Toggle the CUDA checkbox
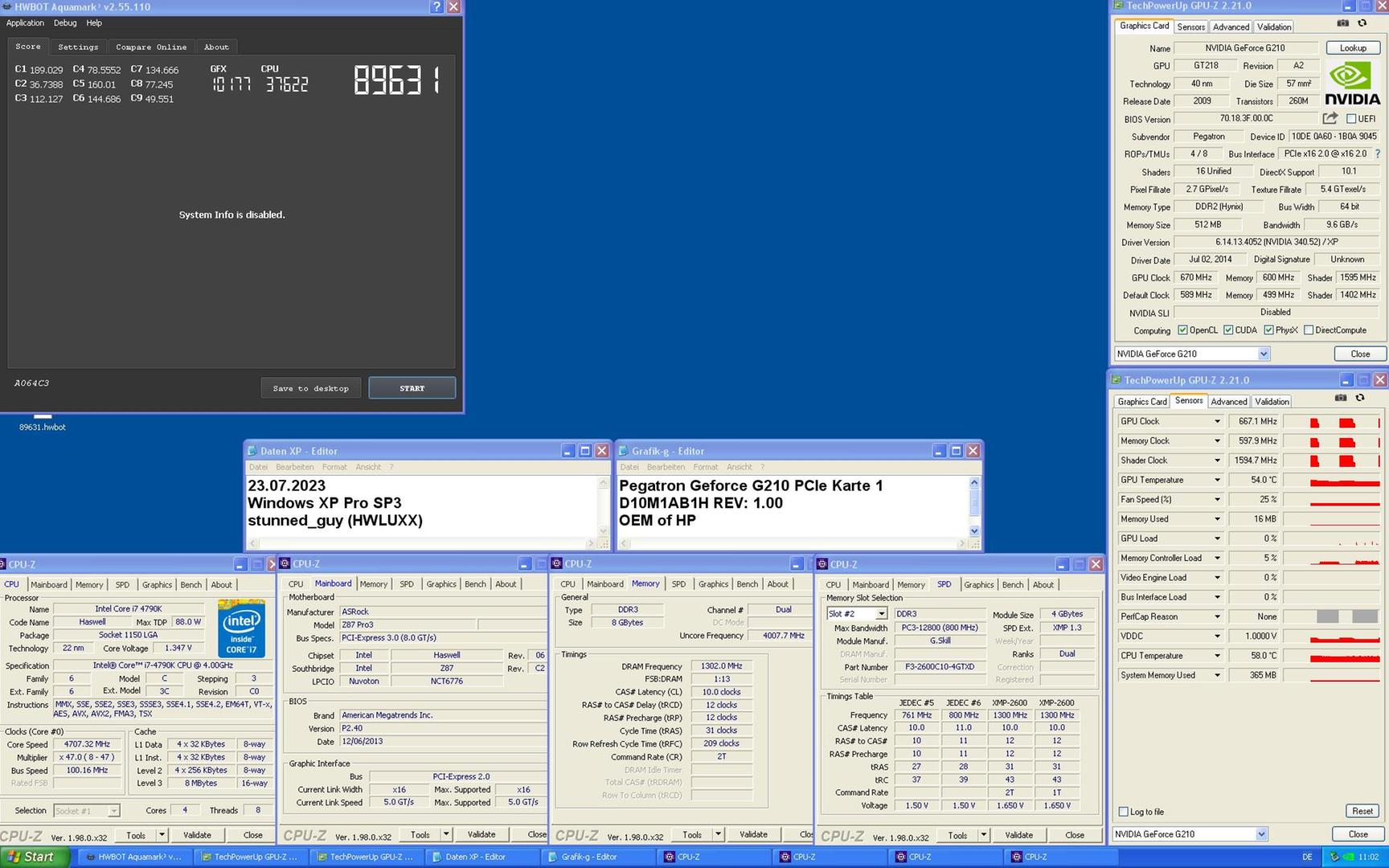The image size is (1389, 868). point(1228,330)
